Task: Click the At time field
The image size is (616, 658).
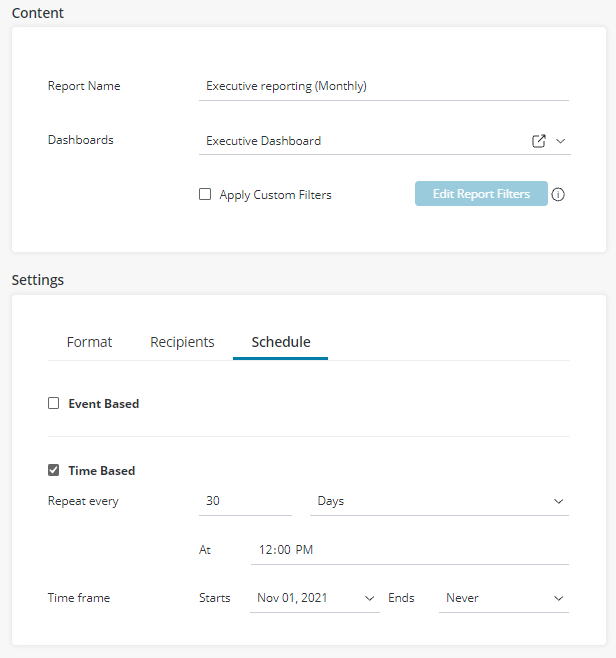Action: pyautogui.click(x=409, y=550)
